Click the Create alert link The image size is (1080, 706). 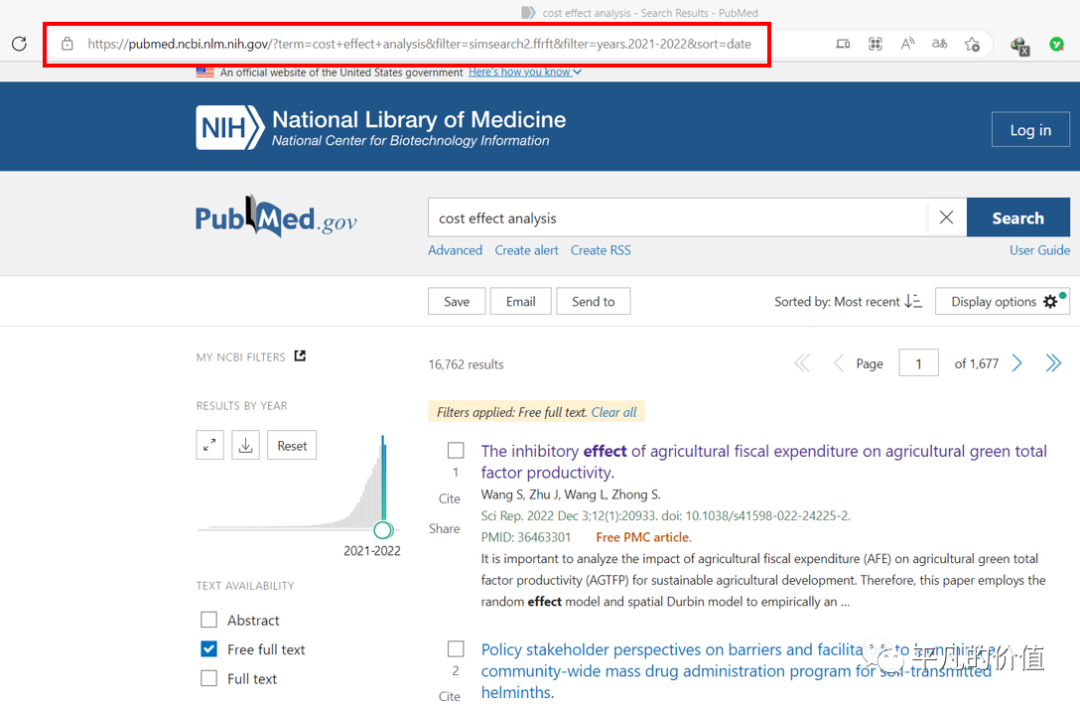pos(526,250)
